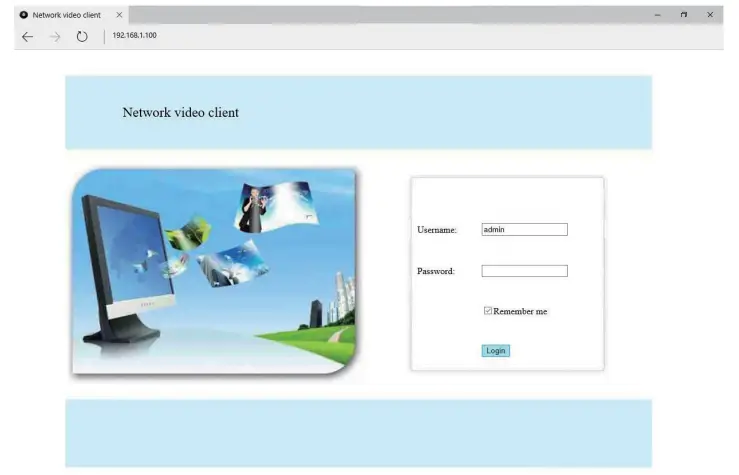739x475 pixels.
Task: Minimize the browser window
Action: tap(657, 15)
